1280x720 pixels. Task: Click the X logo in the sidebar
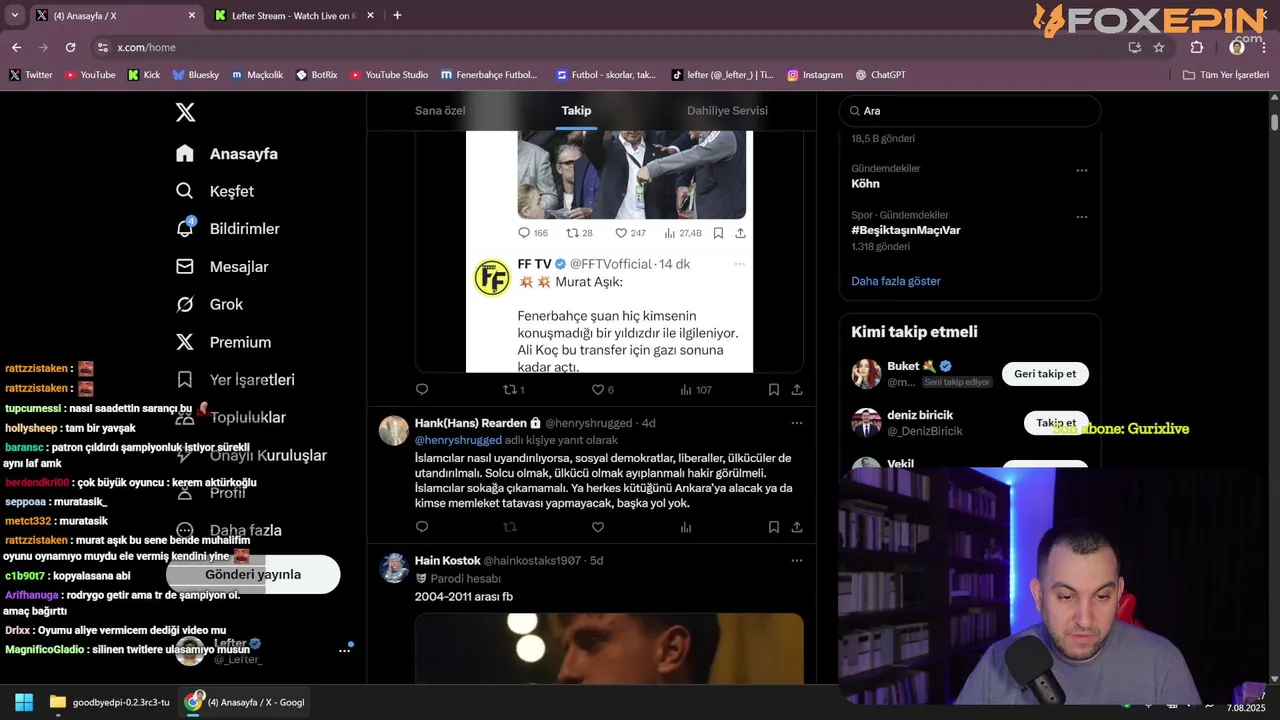pyautogui.click(x=185, y=112)
